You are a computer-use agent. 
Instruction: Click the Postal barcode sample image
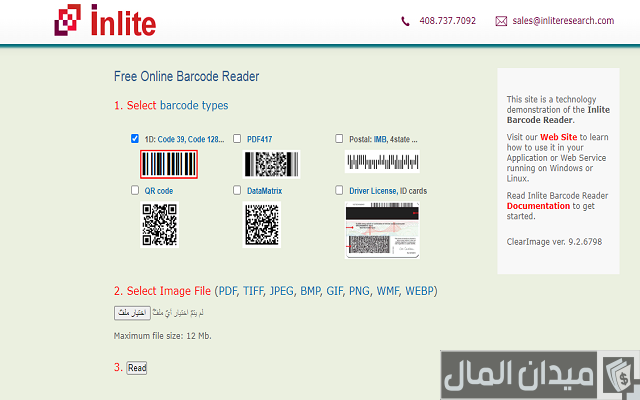click(x=382, y=162)
